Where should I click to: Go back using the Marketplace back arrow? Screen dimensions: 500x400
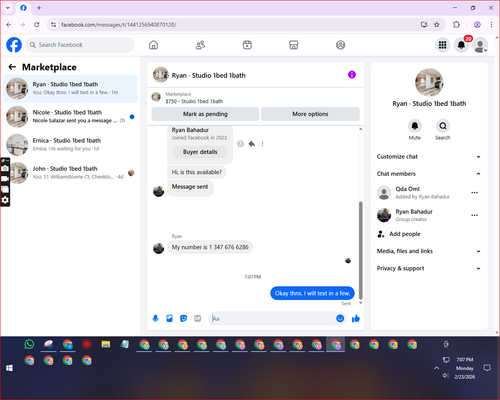pos(12,67)
